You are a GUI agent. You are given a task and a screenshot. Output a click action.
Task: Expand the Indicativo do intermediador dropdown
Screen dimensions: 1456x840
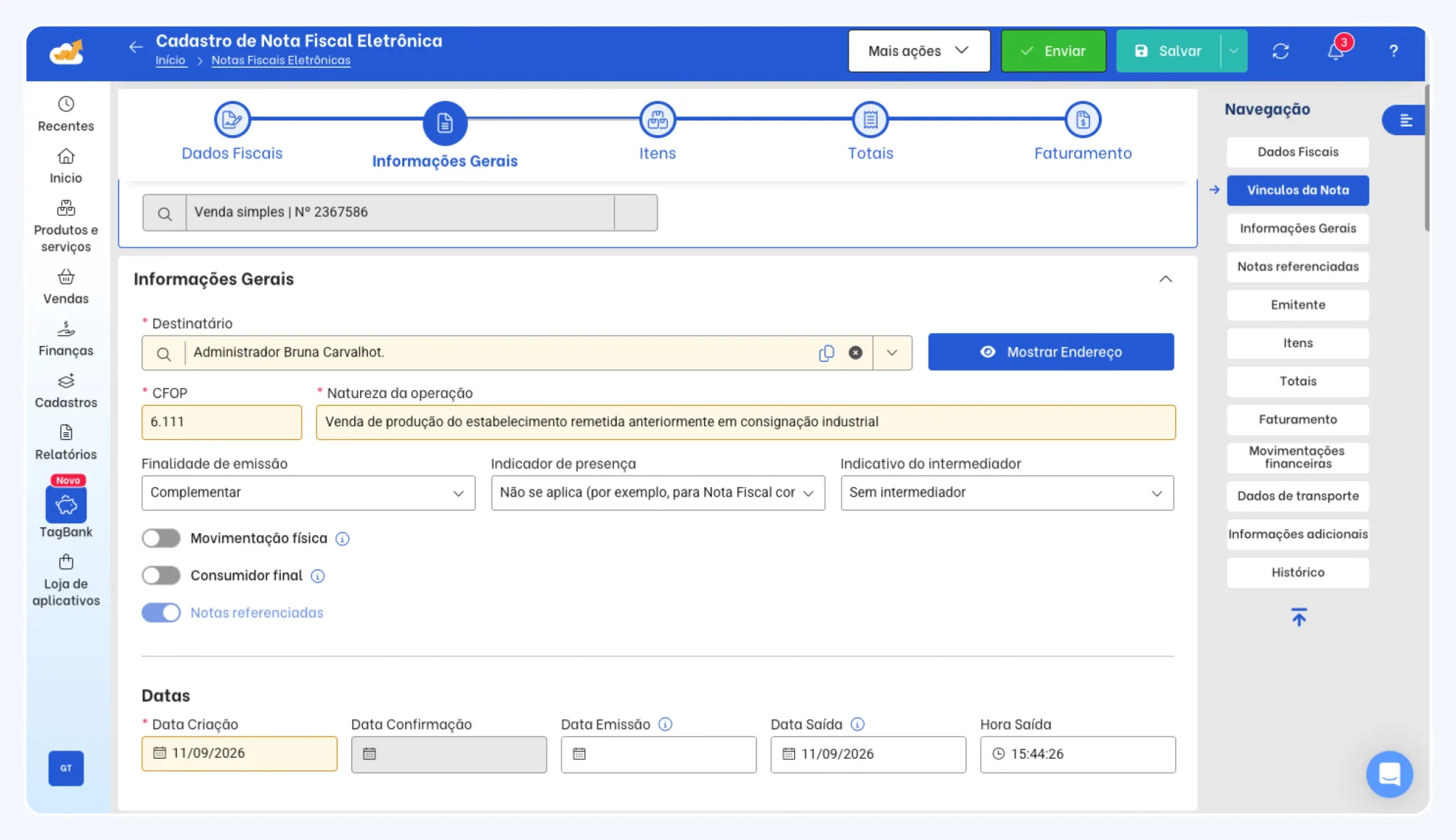click(1007, 493)
